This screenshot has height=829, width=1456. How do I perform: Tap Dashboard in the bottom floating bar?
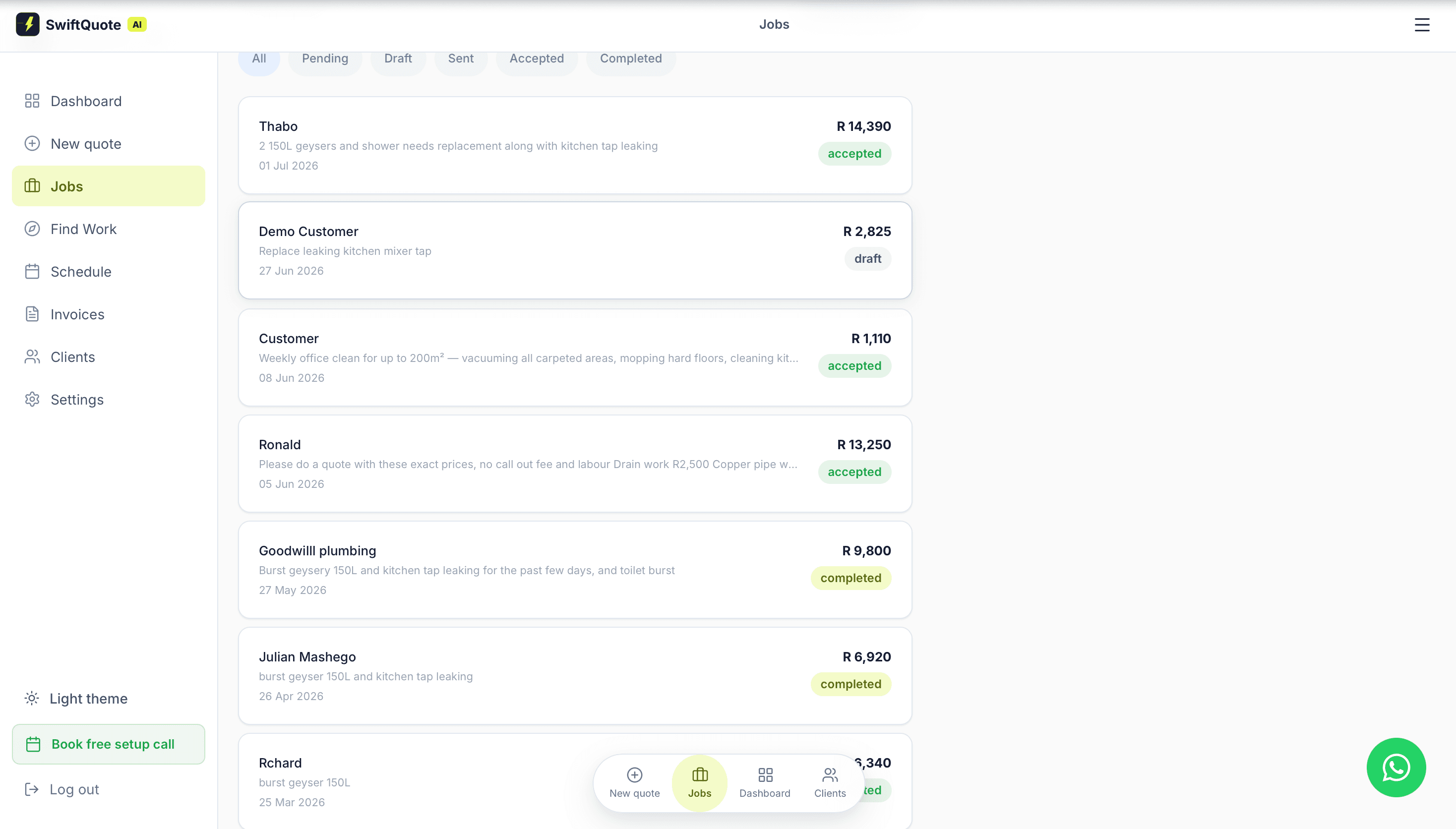tap(765, 783)
